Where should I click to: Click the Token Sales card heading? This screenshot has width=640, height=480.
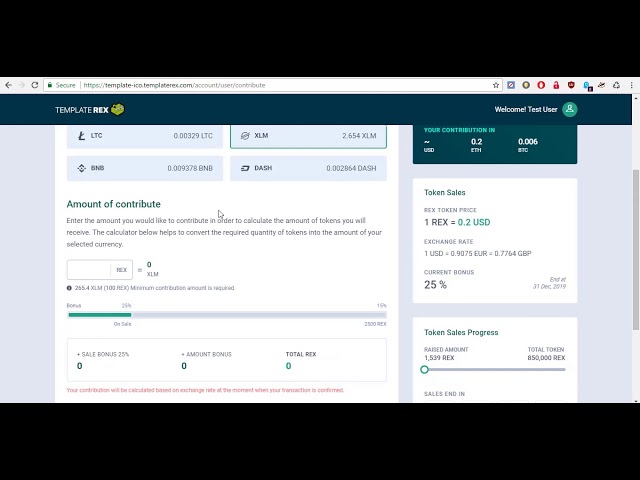(444, 192)
